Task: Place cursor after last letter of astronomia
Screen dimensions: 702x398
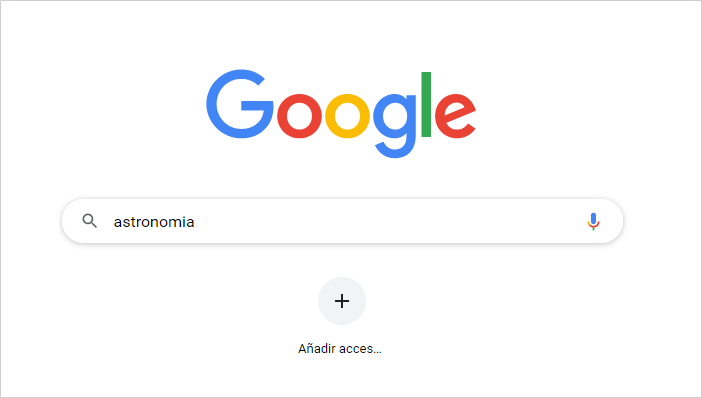Action: [195, 222]
